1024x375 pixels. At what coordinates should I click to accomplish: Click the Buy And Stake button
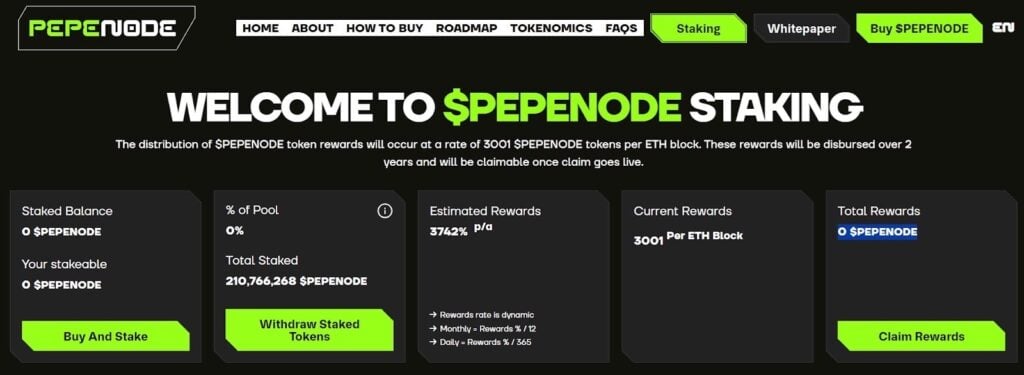coord(106,336)
